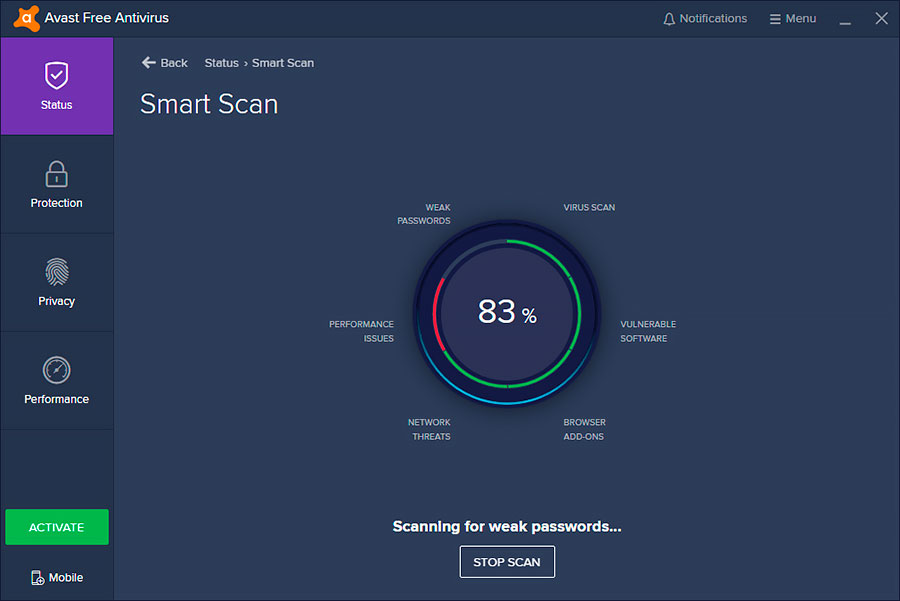Click the green ACTIVATE button
Viewport: 900px width, 601px height.
[x=57, y=527]
